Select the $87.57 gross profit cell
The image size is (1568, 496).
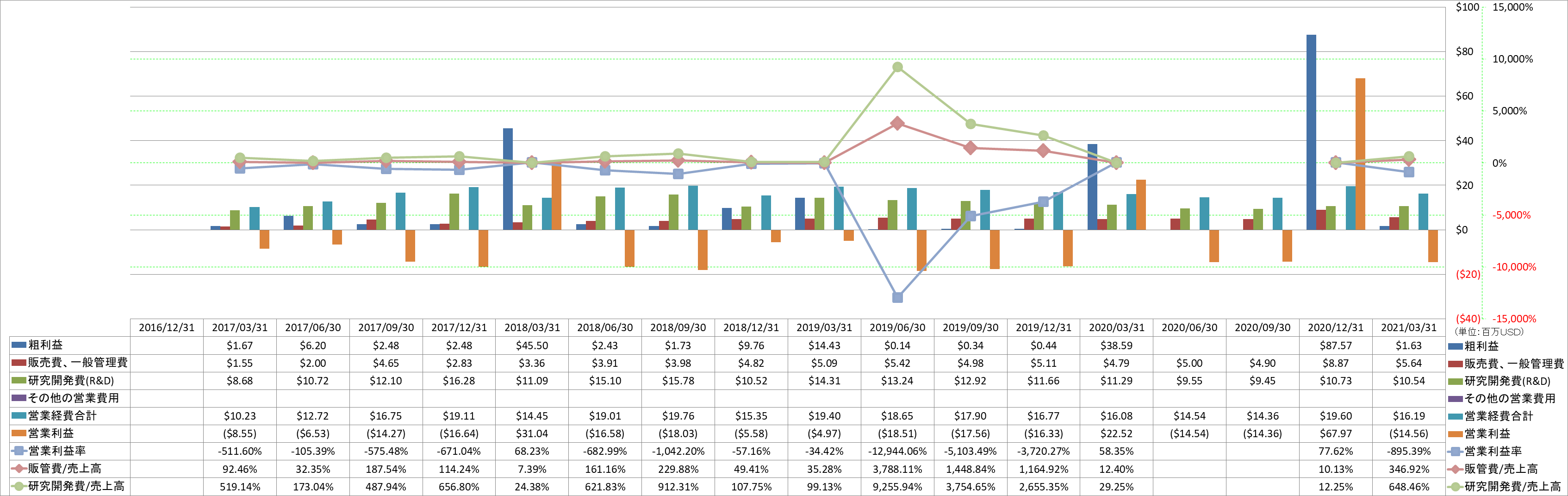tap(1336, 345)
